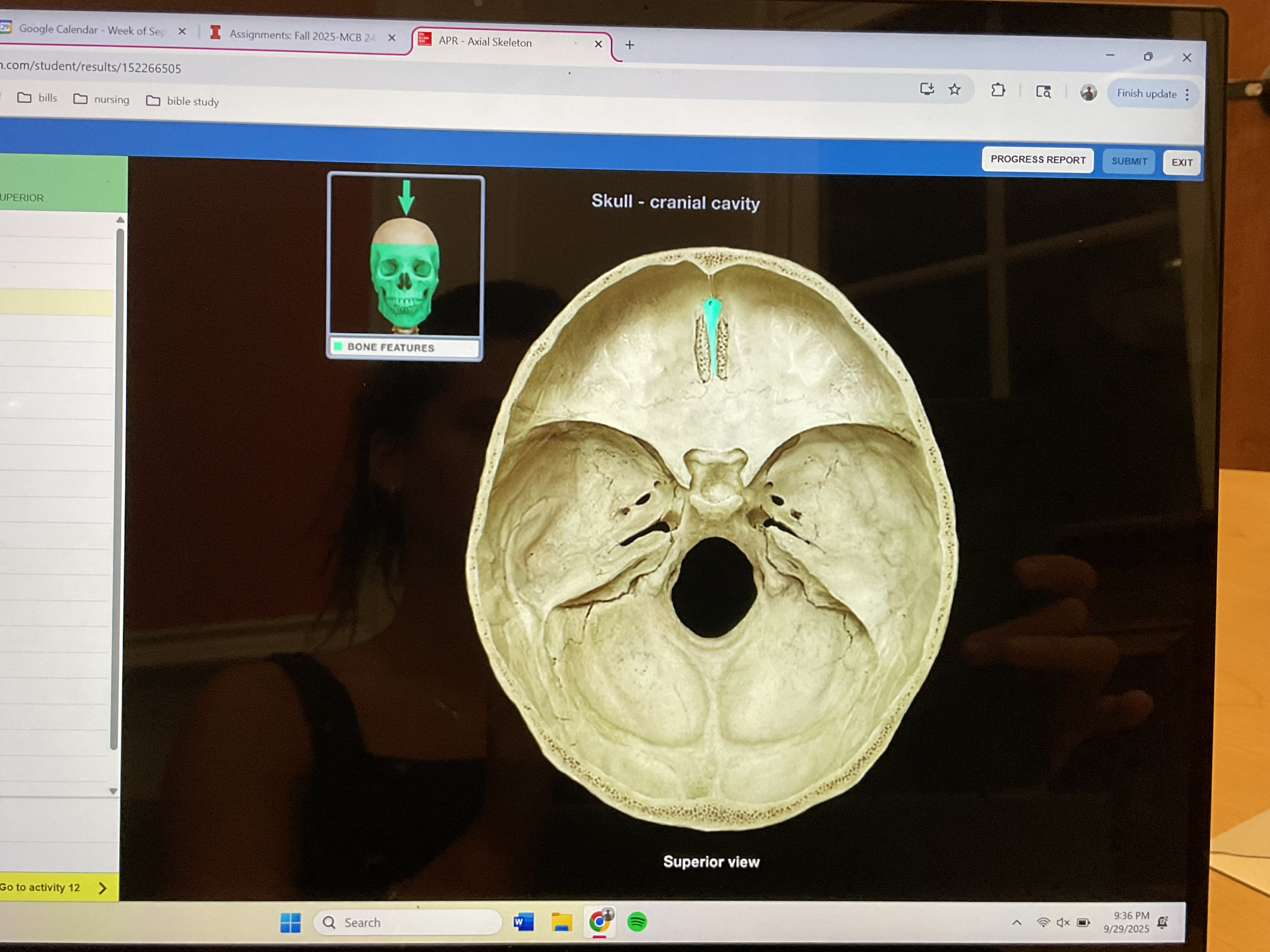This screenshot has height=952, width=1270.
Task: Open the Chrome extensions puzzle icon
Action: [x=998, y=90]
